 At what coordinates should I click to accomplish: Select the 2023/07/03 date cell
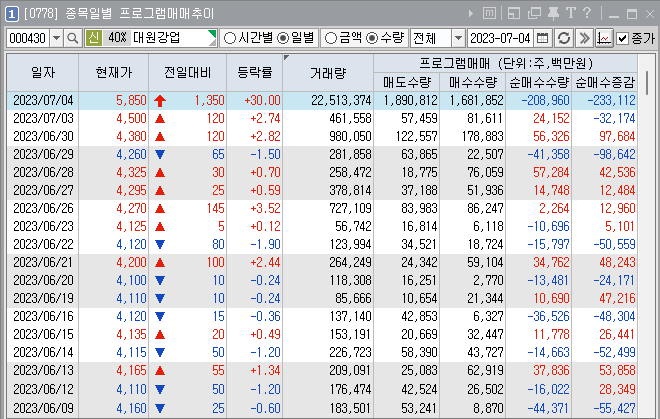[x=43, y=118]
